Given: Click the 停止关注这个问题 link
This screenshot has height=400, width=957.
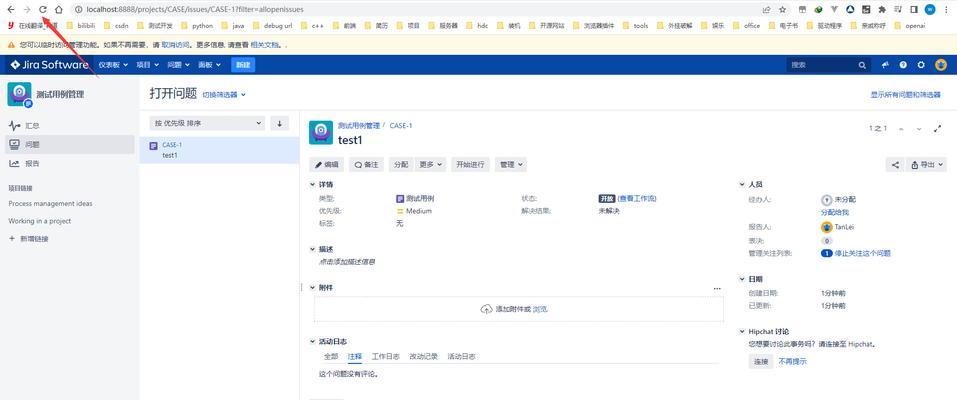Looking at the screenshot, I should [863, 253].
